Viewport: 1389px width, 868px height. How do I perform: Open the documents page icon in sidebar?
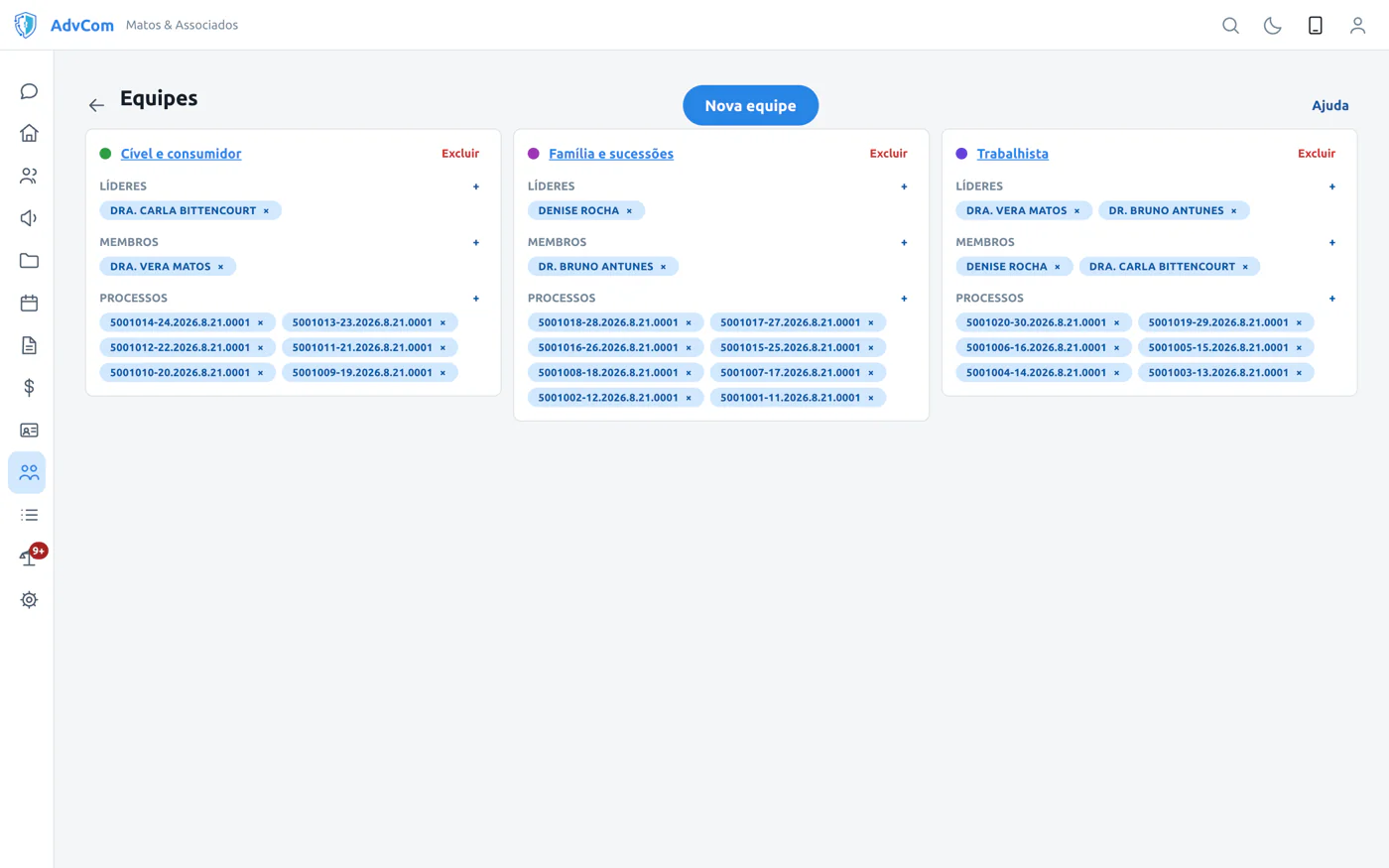click(29, 345)
